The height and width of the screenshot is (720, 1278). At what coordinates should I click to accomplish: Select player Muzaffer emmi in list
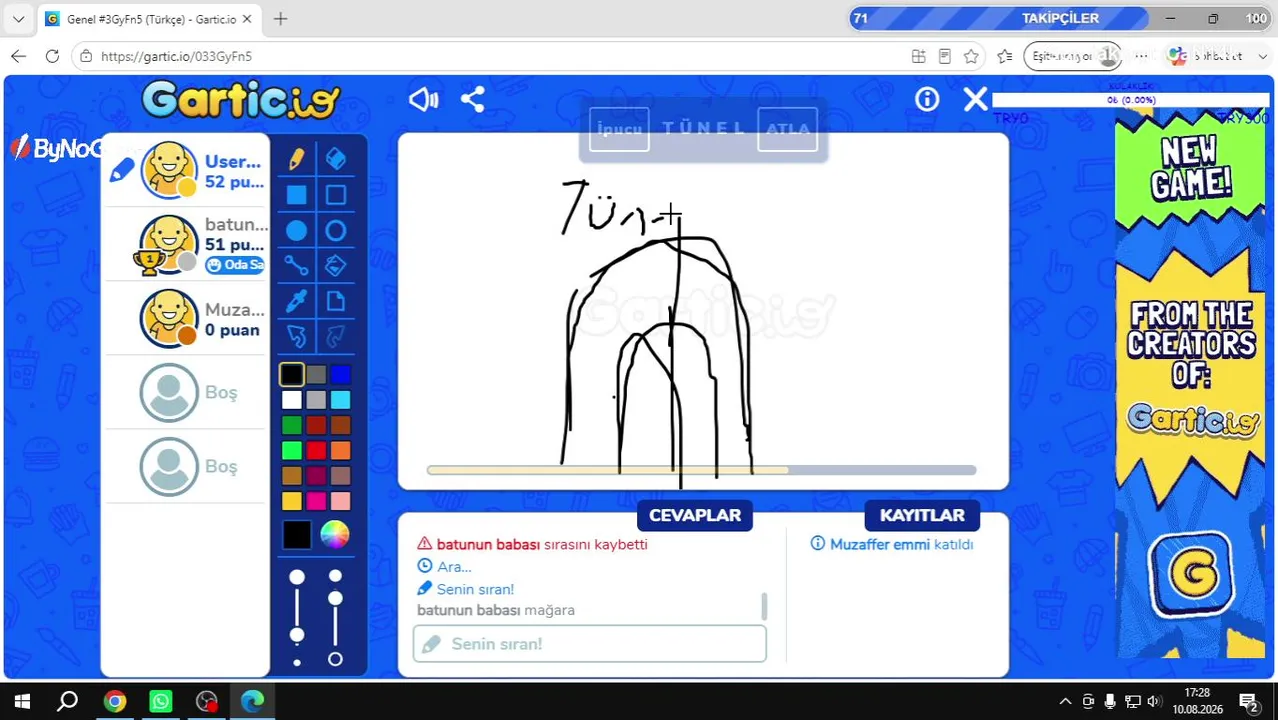pos(186,319)
